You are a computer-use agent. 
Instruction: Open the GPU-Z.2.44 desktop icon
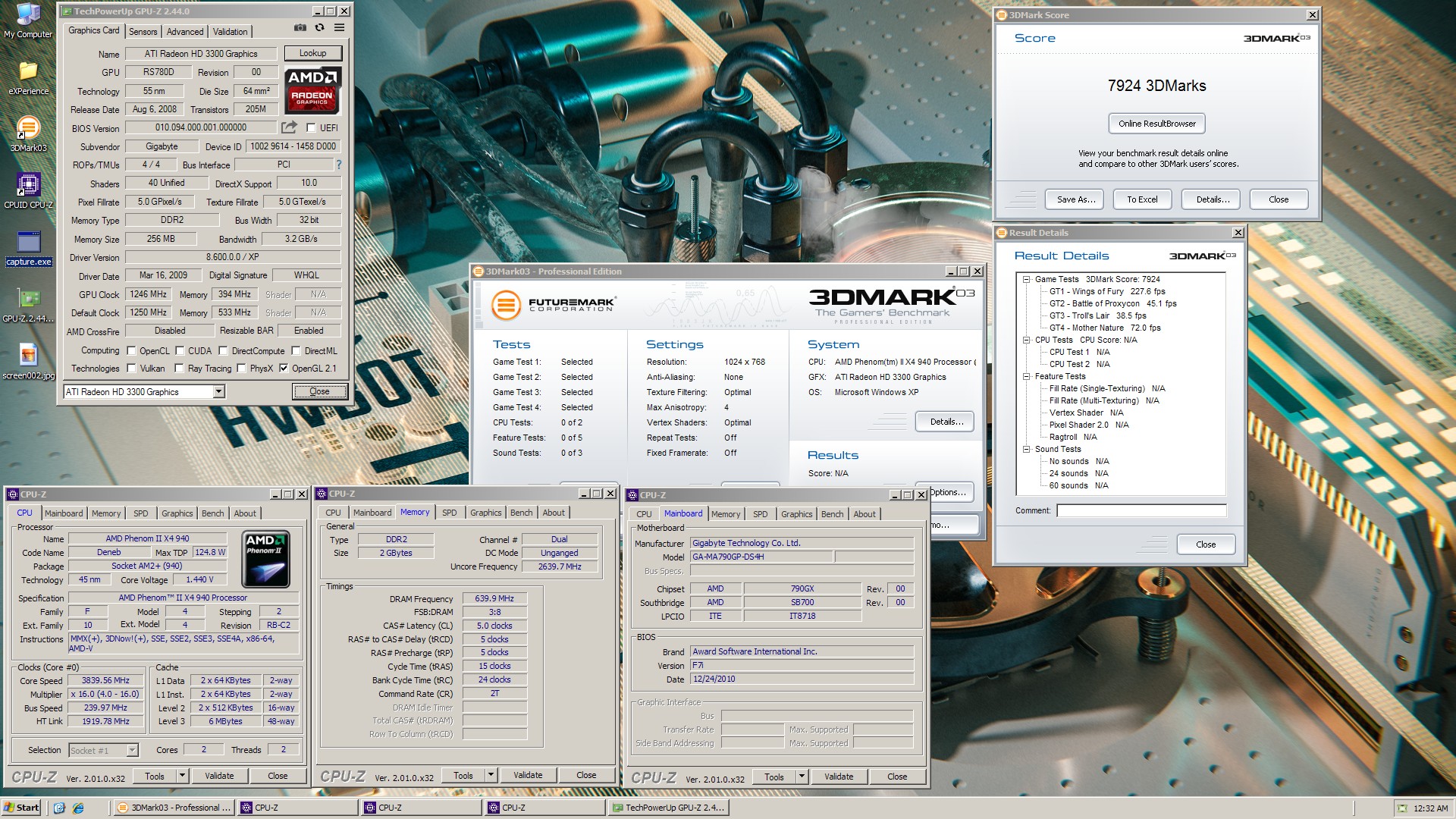click(x=28, y=305)
